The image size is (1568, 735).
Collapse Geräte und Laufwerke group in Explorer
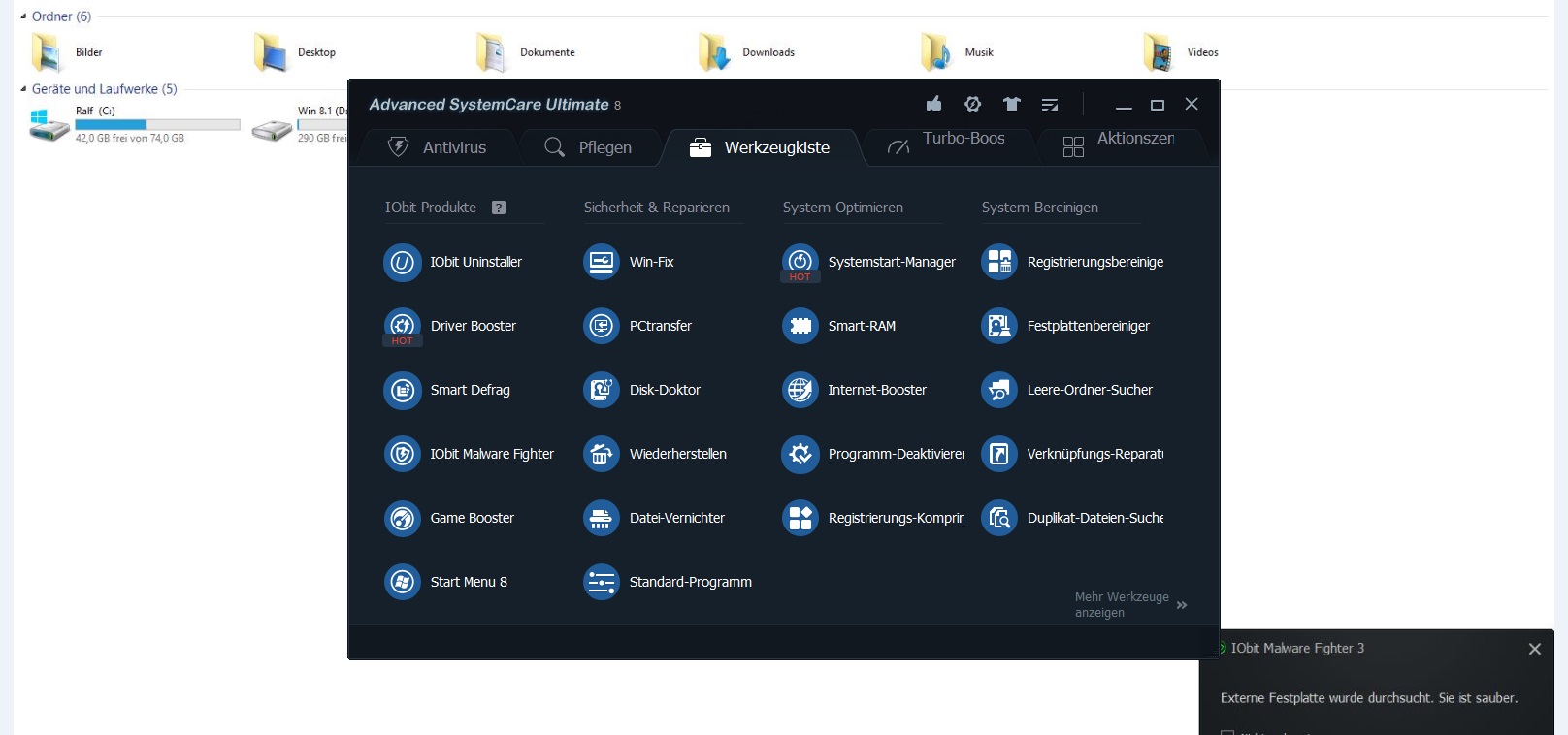pyautogui.click(x=23, y=89)
